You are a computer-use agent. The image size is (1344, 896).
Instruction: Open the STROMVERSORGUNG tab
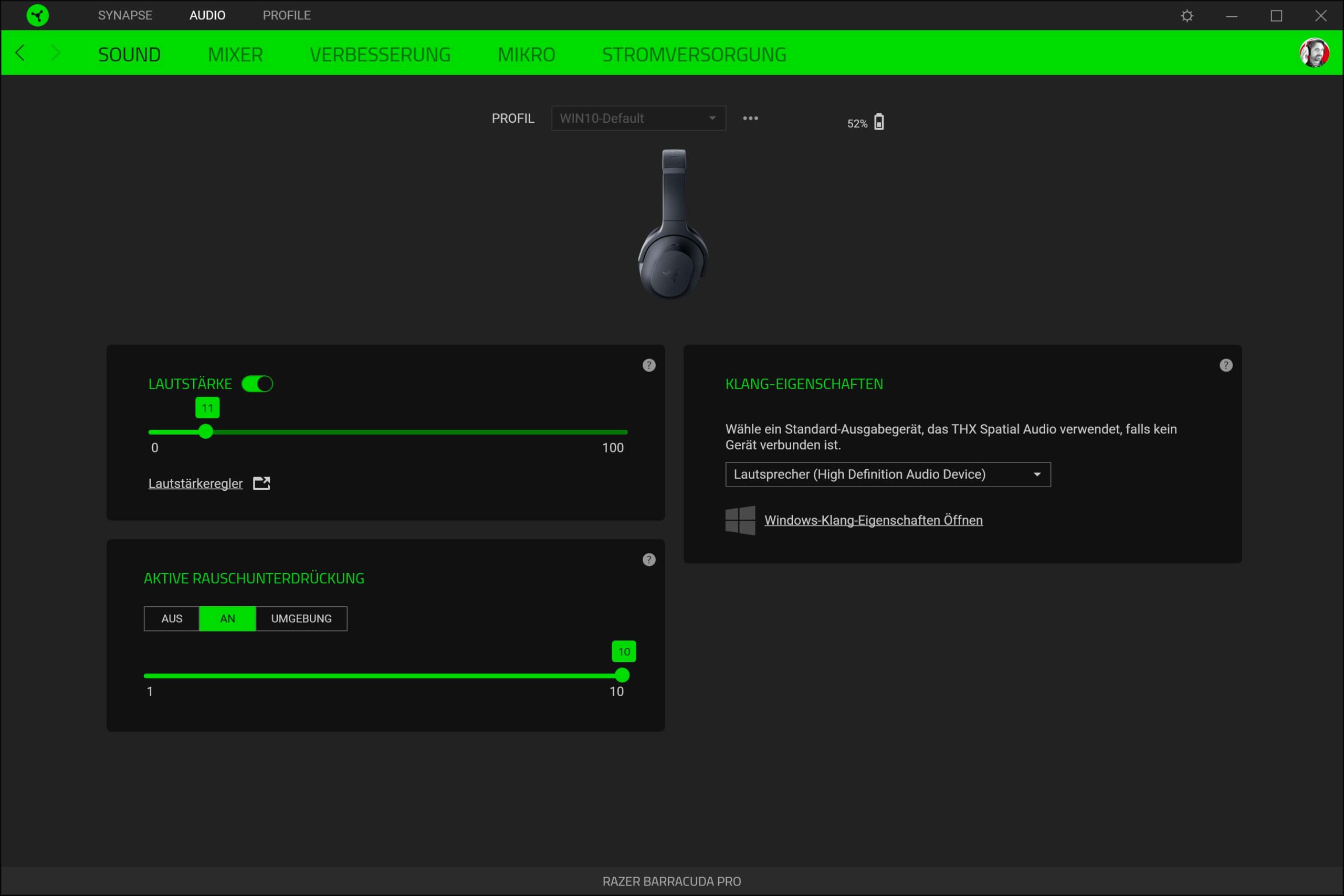click(x=694, y=55)
